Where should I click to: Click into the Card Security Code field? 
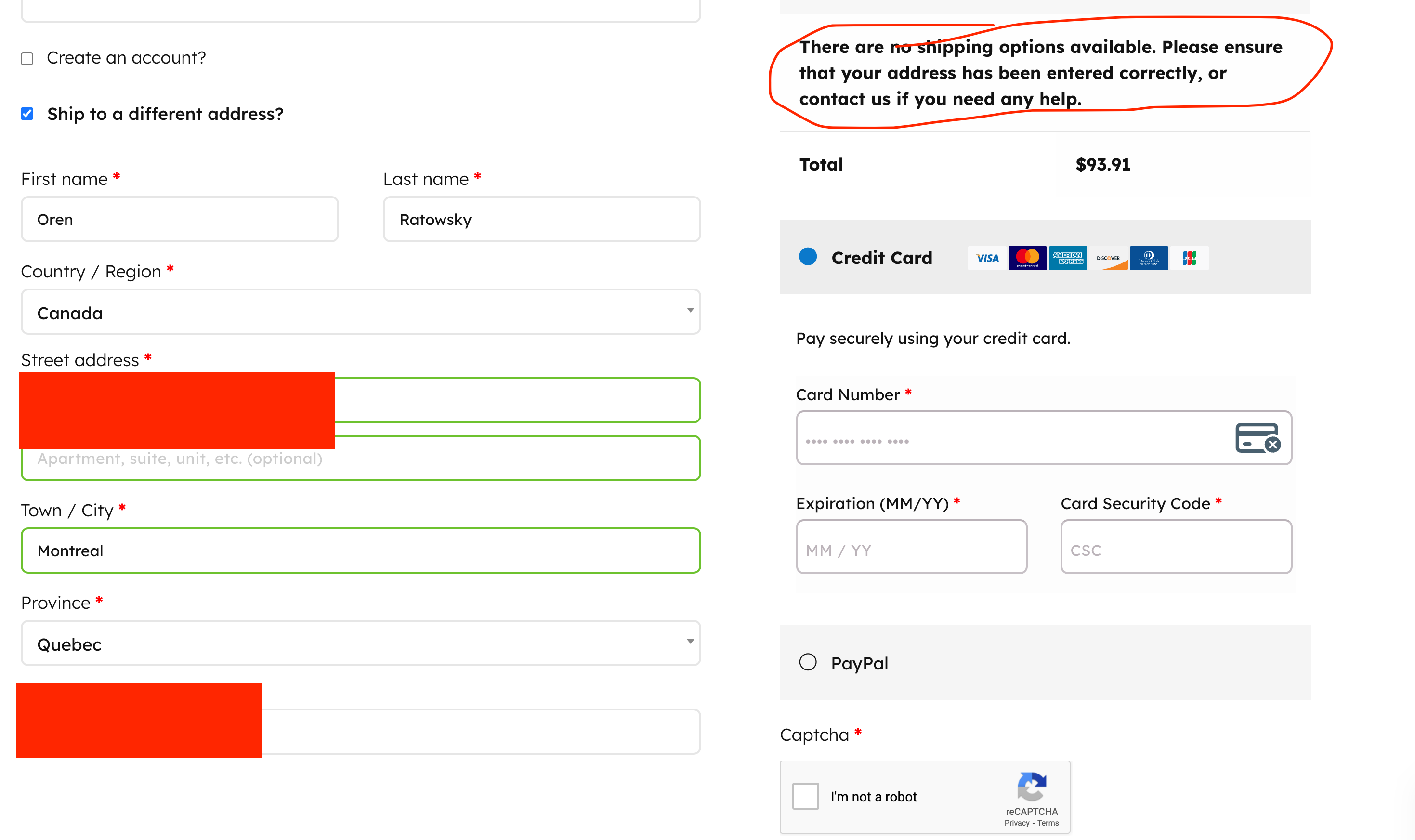[x=1176, y=547]
